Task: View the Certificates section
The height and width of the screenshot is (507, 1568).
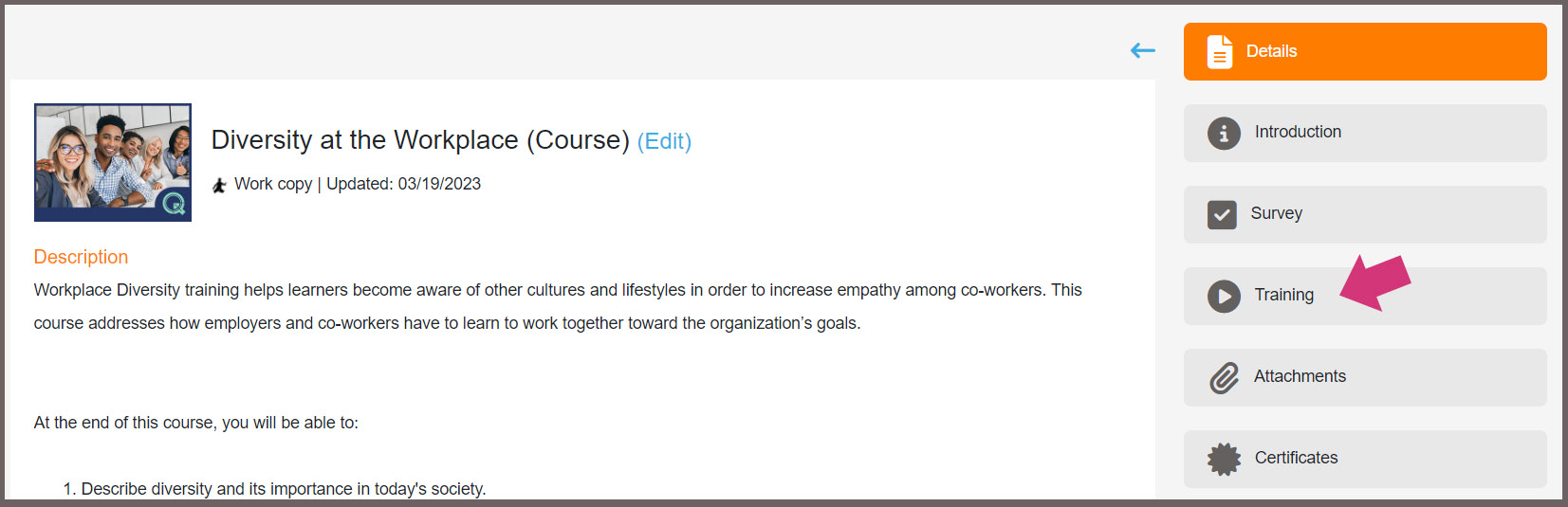Action: click(1365, 460)
